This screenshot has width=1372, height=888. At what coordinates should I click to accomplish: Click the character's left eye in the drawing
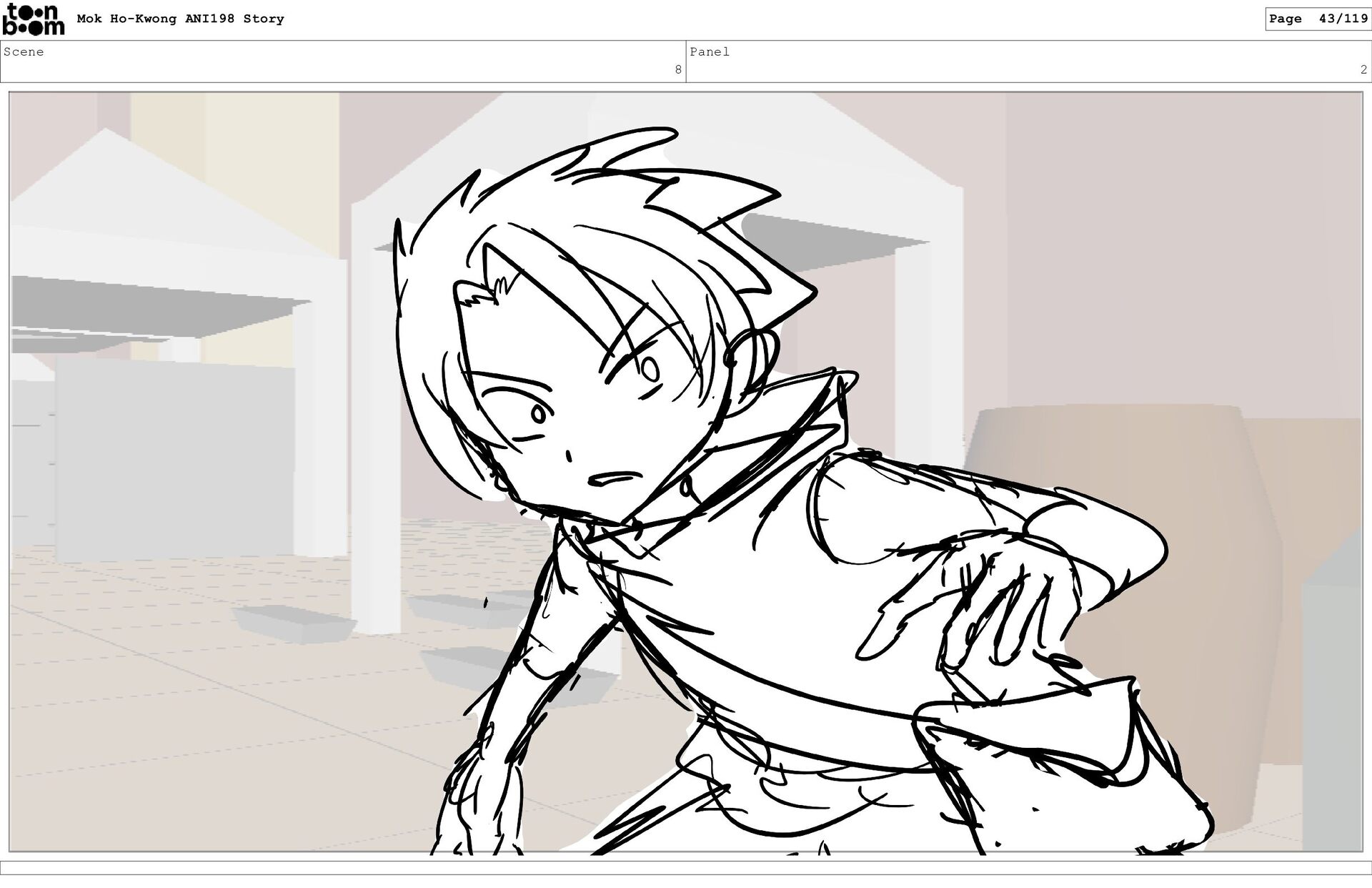pos(537,413)
